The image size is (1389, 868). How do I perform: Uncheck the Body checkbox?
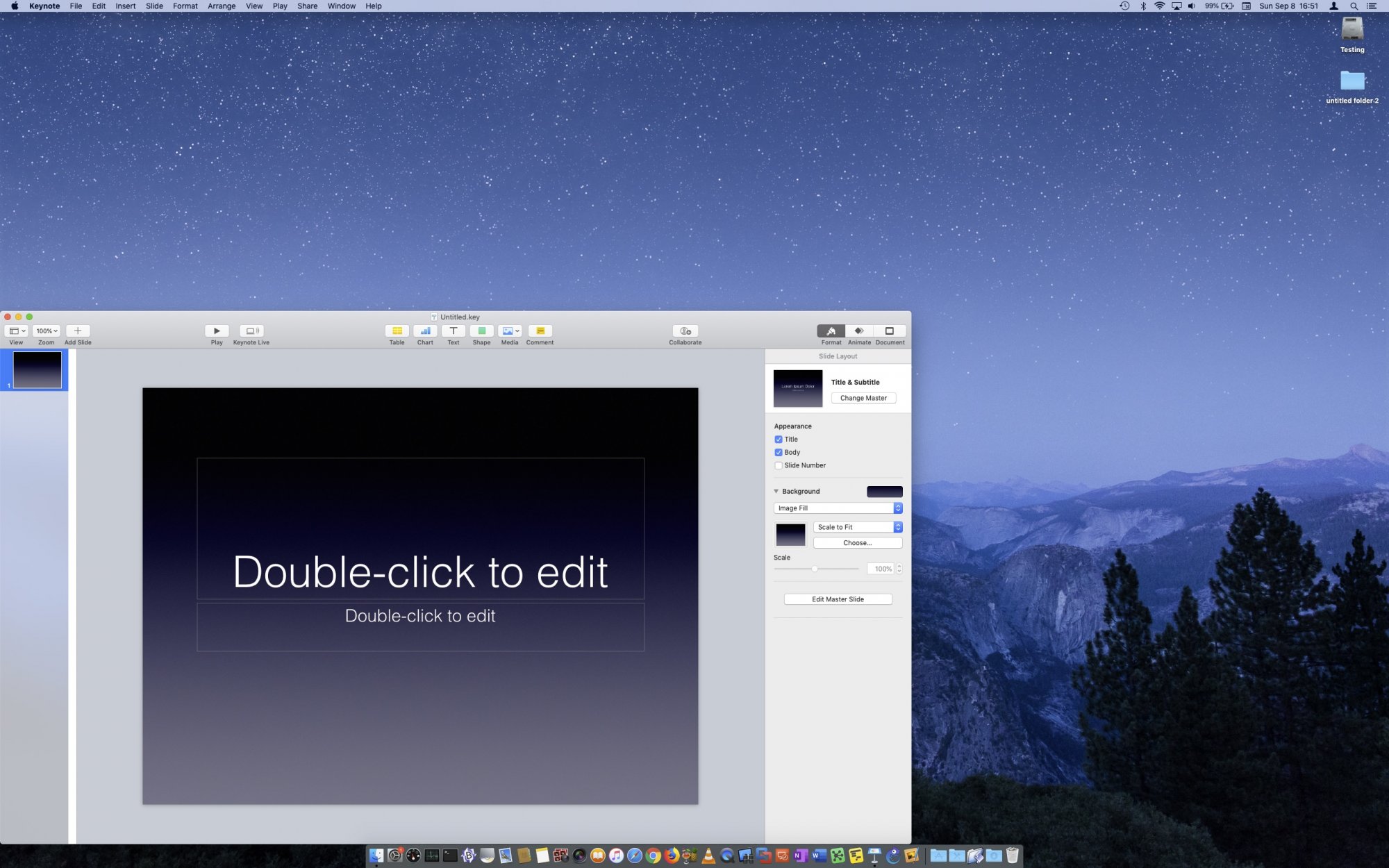tap(779, 453)
